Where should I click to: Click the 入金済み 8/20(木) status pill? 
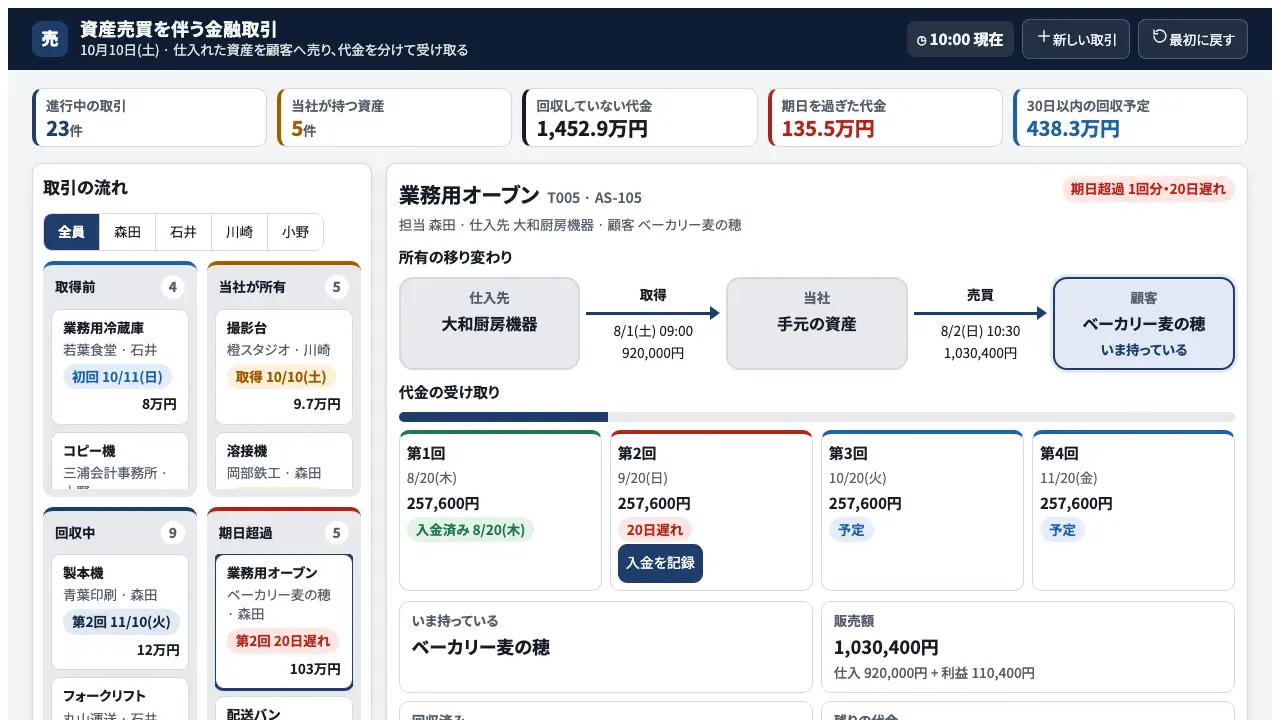pyautogui.click(x=470, y=530)
